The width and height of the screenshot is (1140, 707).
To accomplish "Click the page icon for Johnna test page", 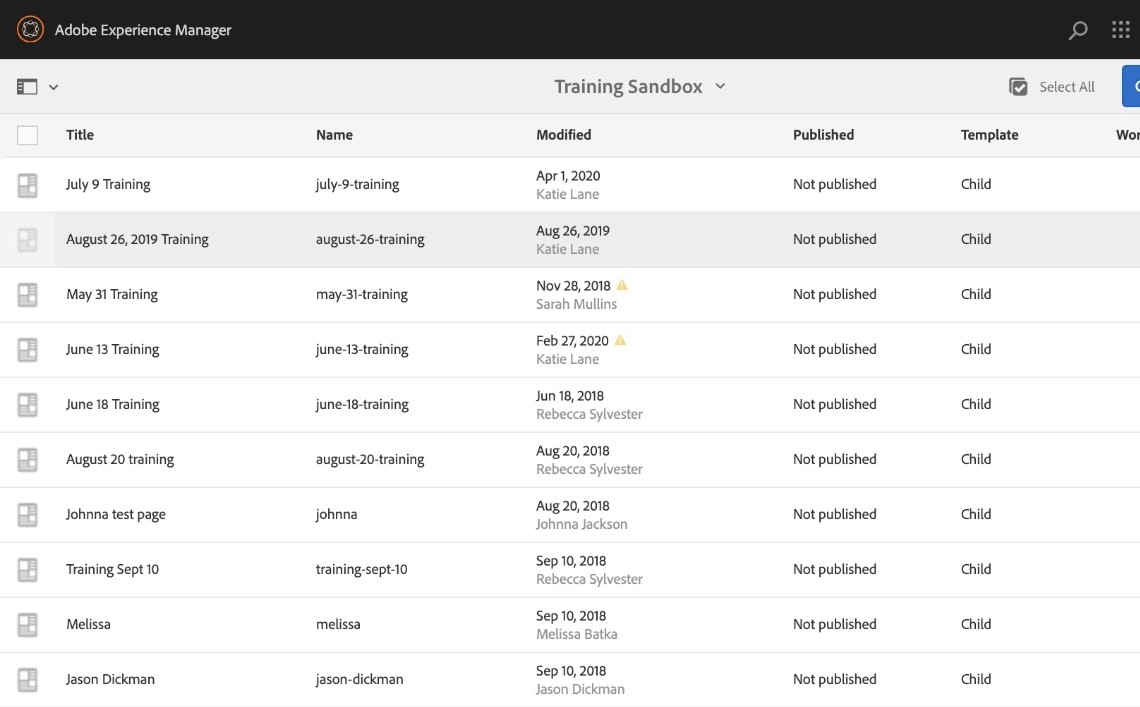I will pyautogui.click(x=28, y=515).
